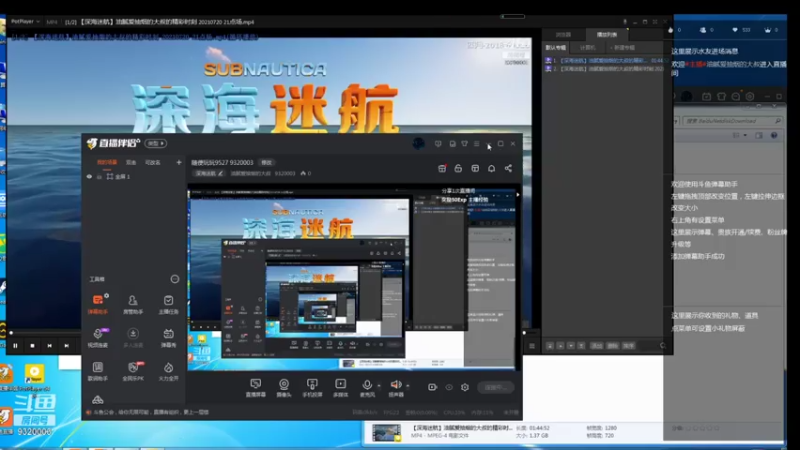800x450 pixels.
Task: Click the layout grid icon beside the bell
Action: 475,168
